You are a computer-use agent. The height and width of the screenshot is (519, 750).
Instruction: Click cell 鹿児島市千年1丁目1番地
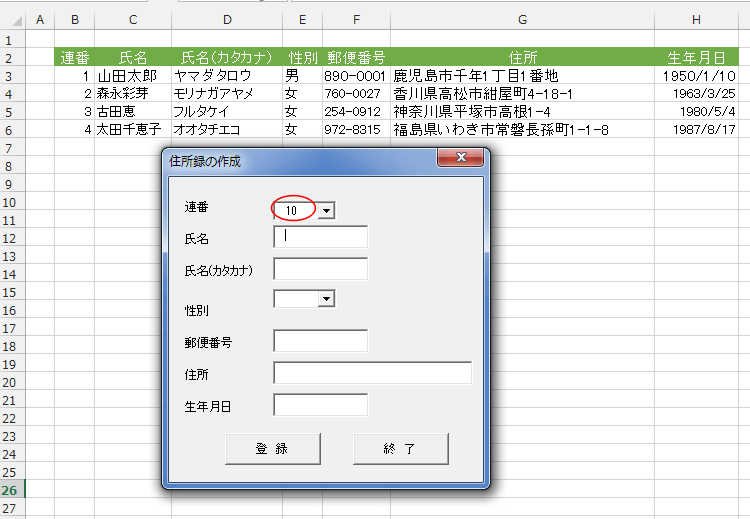tap(522, 76)
